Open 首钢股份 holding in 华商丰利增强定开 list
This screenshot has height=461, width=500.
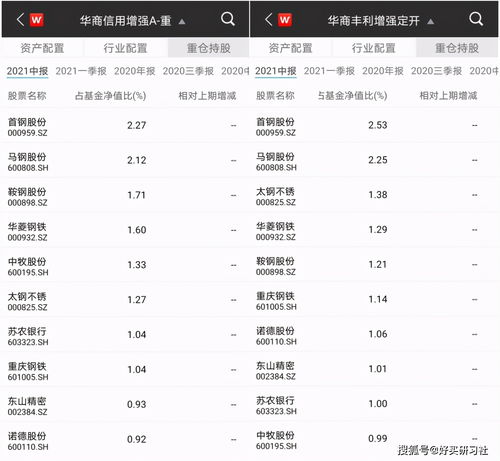tap(374, 126)
